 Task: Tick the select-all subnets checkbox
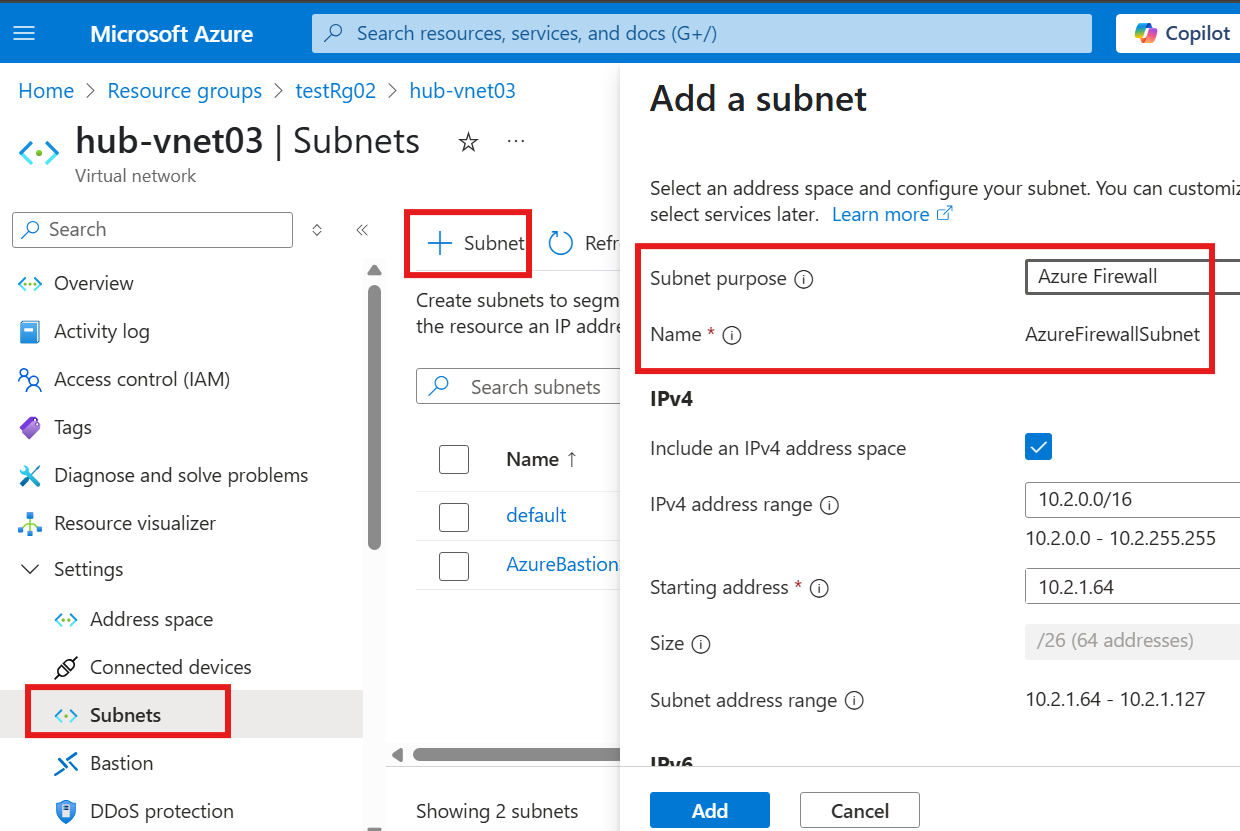tap(454, 460)
